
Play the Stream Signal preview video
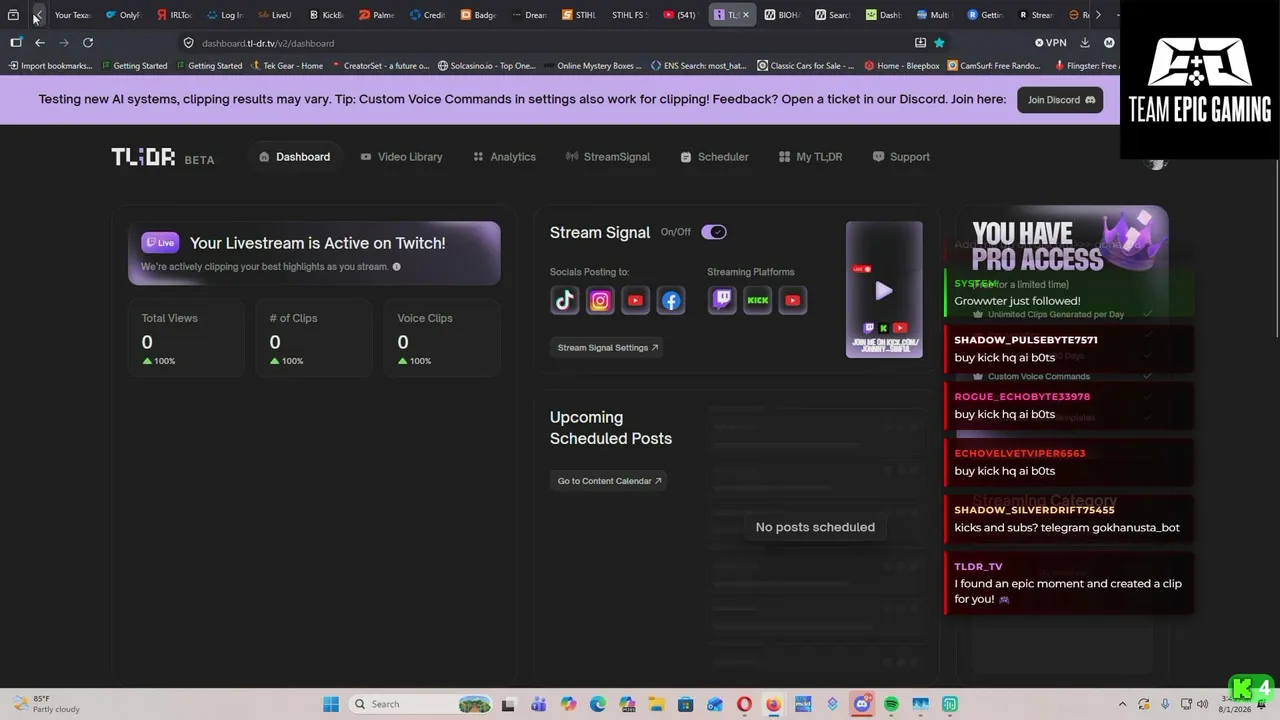(884, 290)
